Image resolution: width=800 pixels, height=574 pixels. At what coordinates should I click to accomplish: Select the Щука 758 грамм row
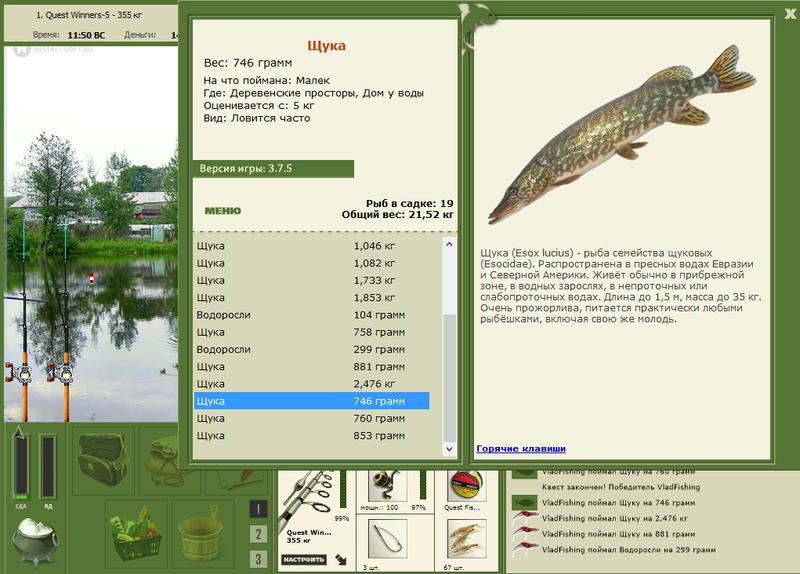coord(311,333)
